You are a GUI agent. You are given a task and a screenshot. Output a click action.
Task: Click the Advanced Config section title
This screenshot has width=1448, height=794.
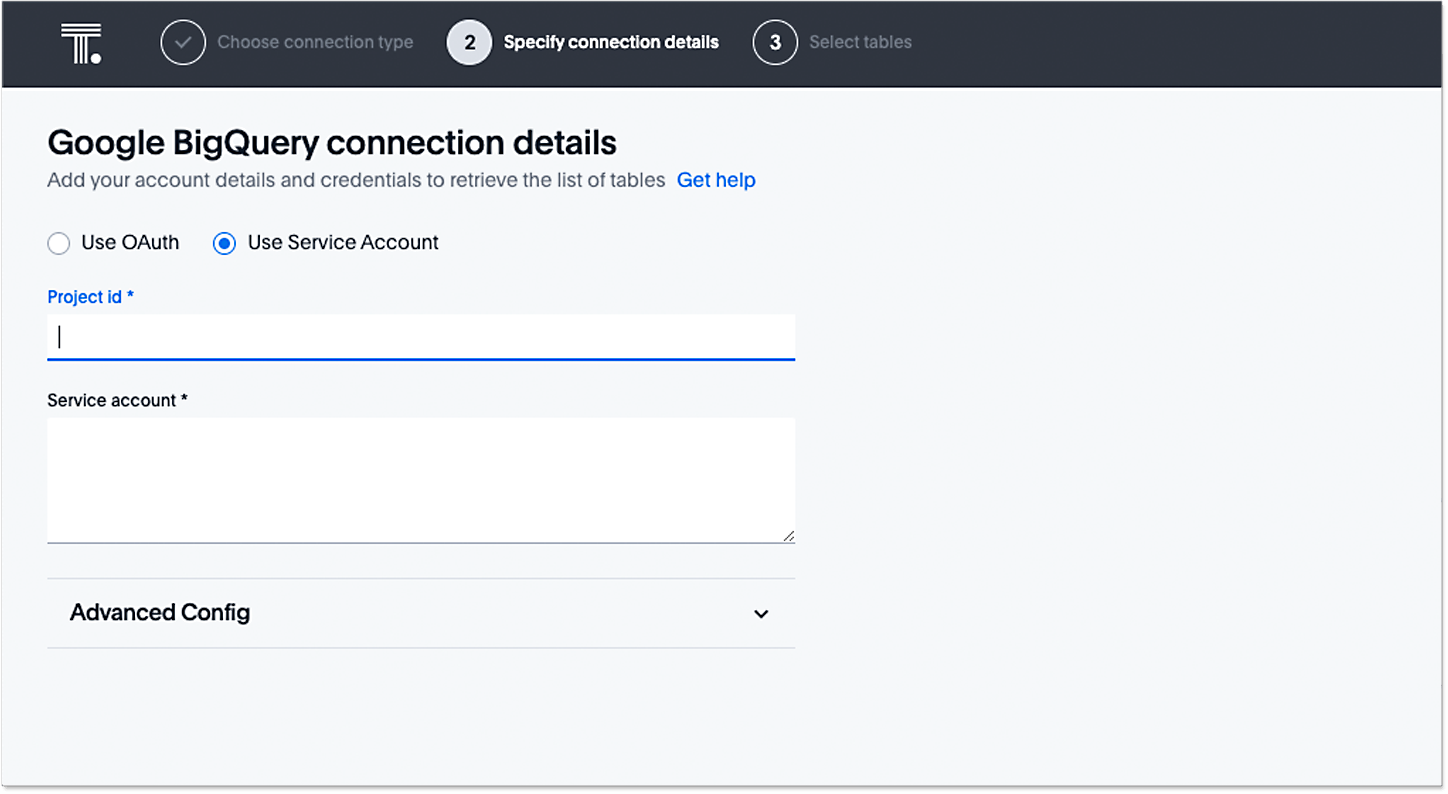point(160,612)
